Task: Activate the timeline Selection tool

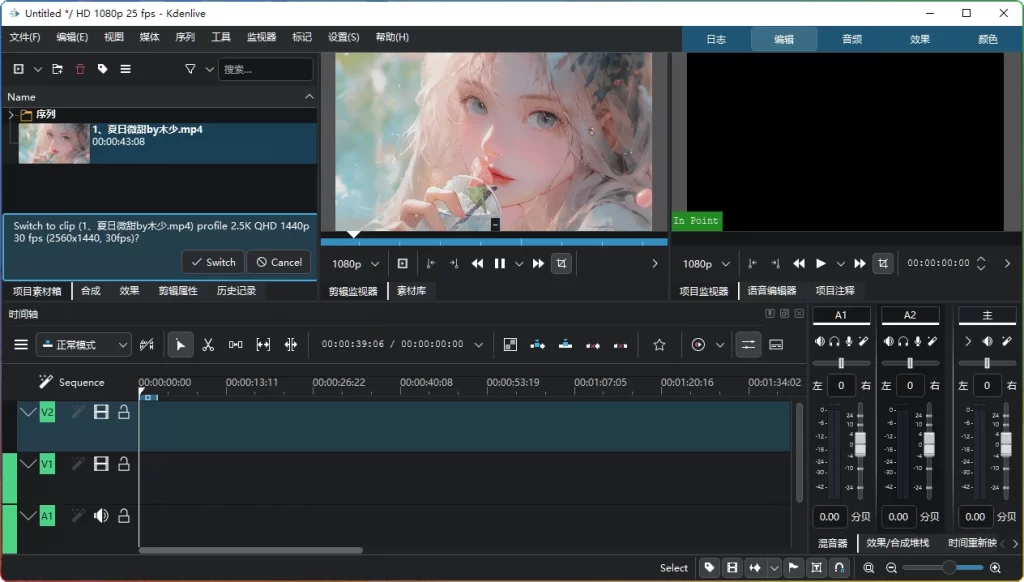Action: (x=181, y=343)
